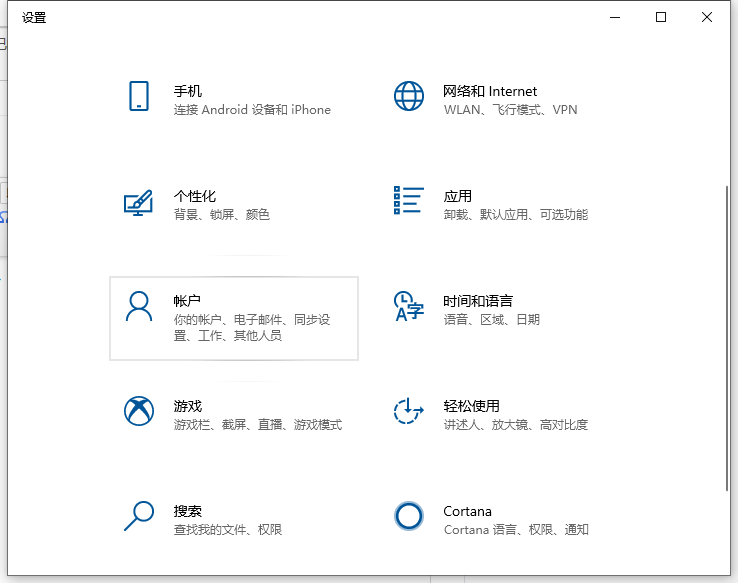Open the 手机 settings title
The image size is (738, 583).
click(x=188, y=91)
